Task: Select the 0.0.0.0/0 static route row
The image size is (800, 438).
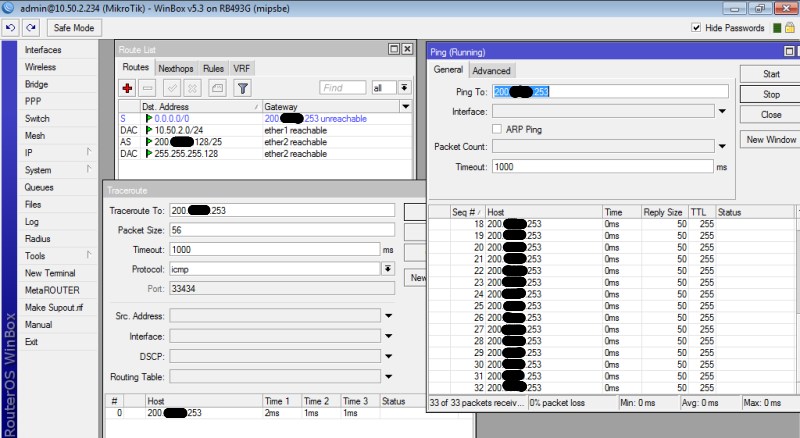Action: tap(265, 118)
